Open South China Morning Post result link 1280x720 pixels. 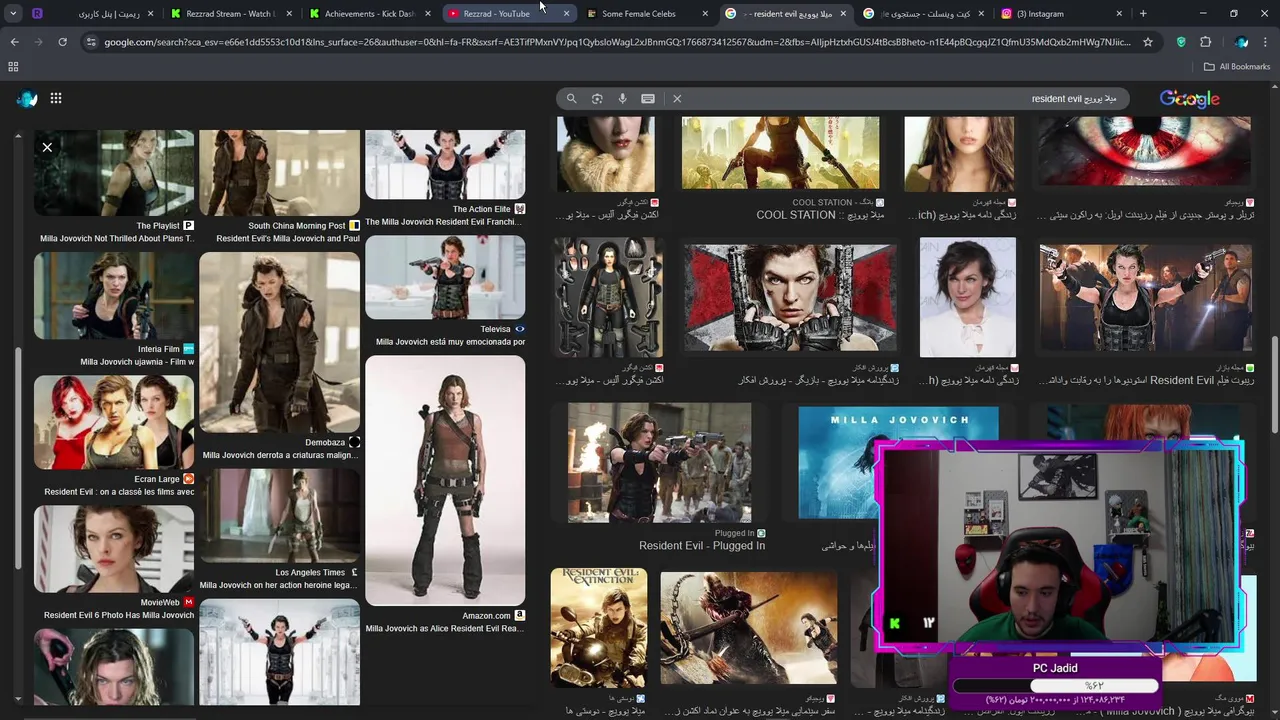288,239
